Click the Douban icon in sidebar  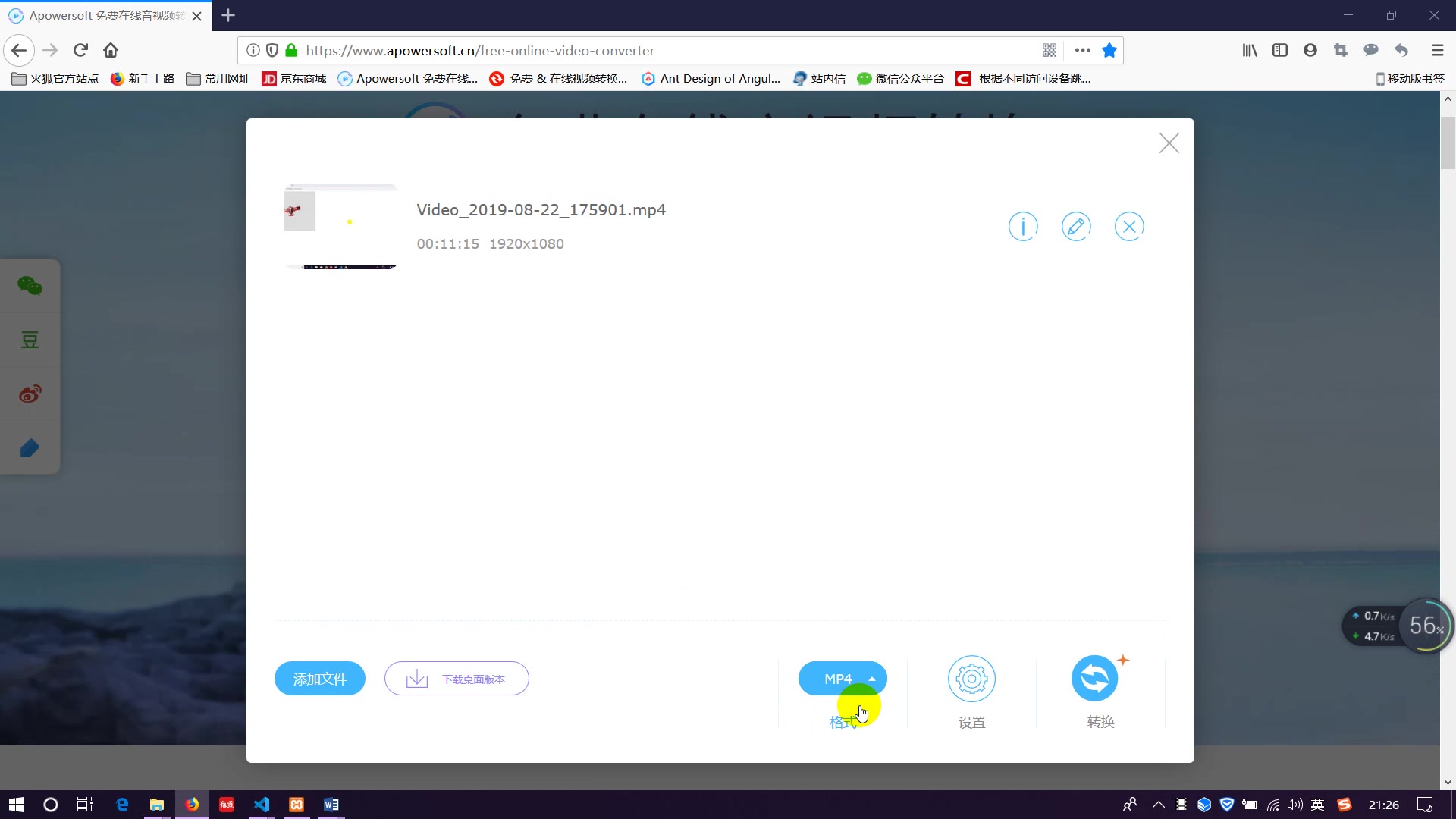click(x=30, y=340)
